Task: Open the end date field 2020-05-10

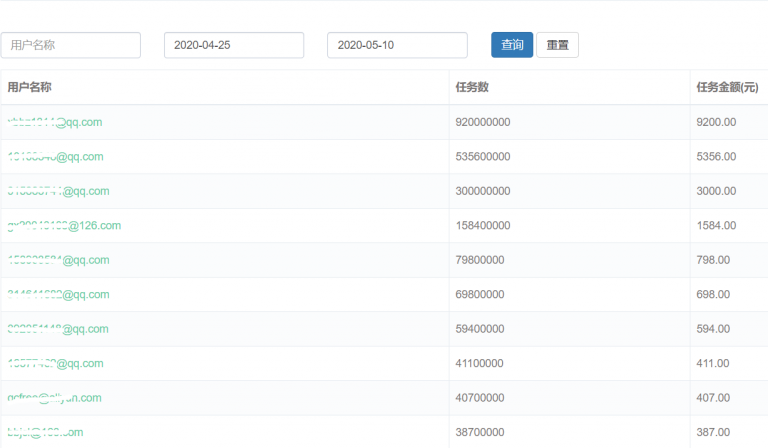Action: [397, 45]
